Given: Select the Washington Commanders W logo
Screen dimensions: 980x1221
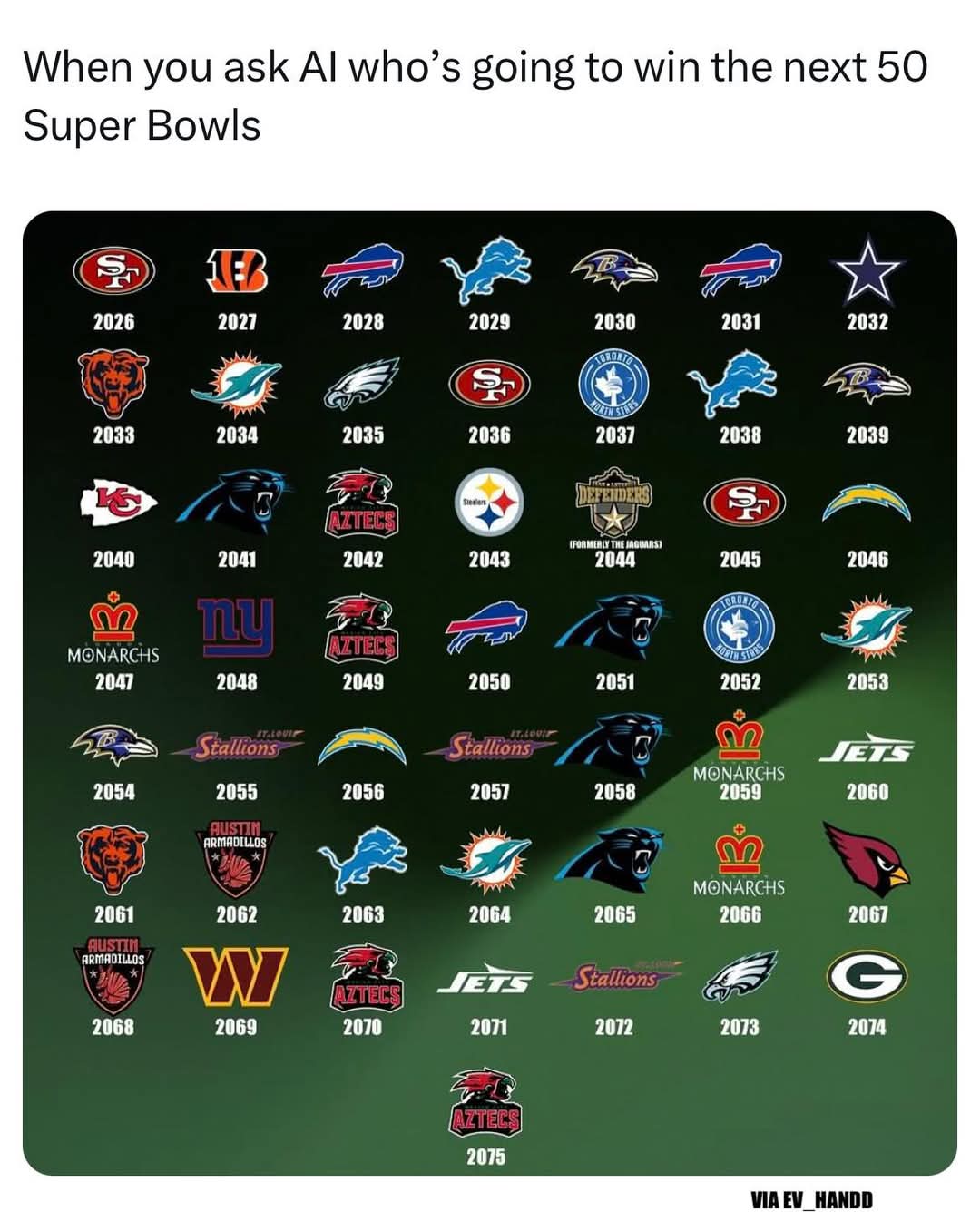Looking at the screenshot, I should 235,977.
